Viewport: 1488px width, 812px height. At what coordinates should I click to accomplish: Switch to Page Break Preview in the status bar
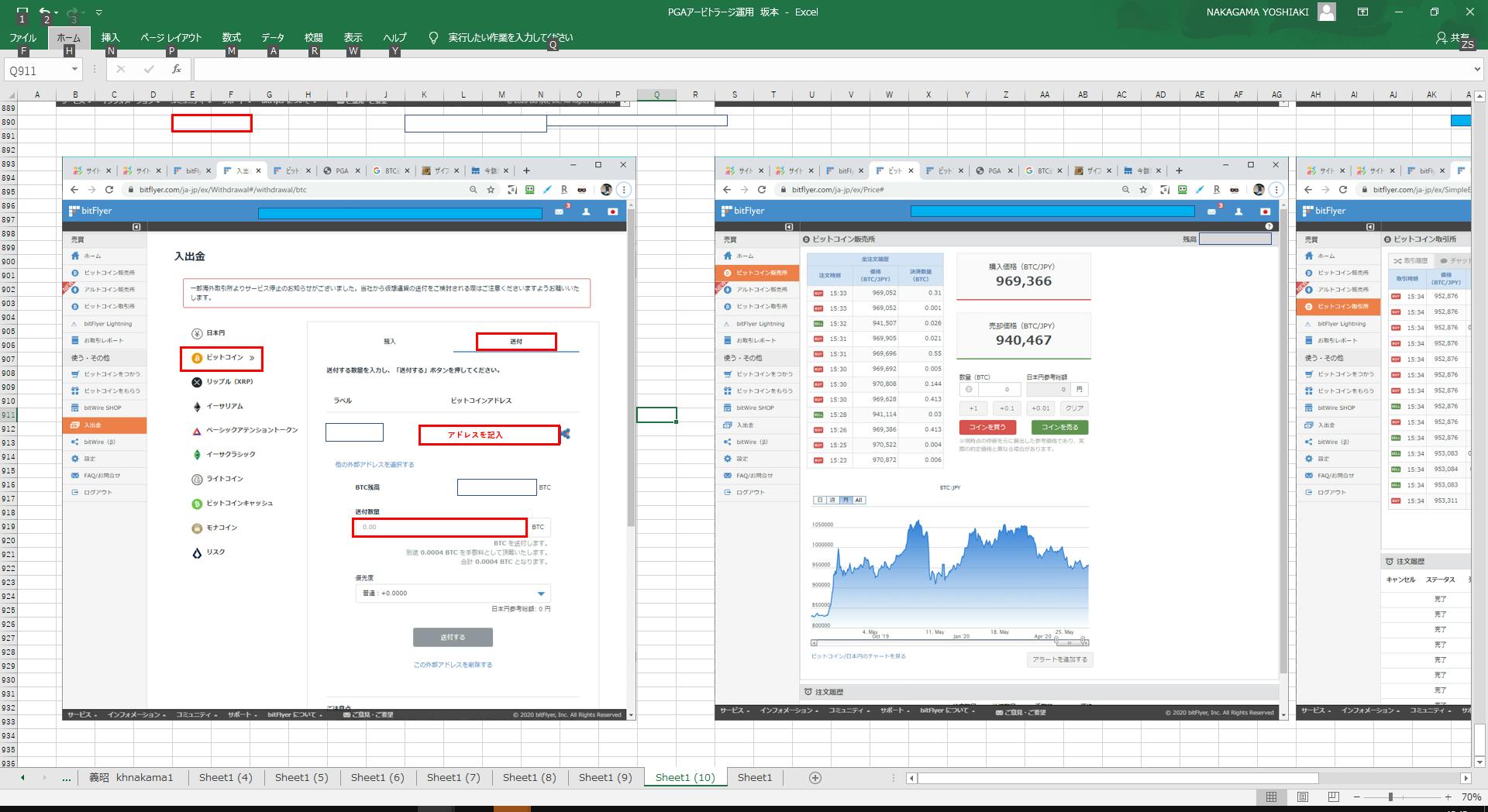tap(1333, 797)
